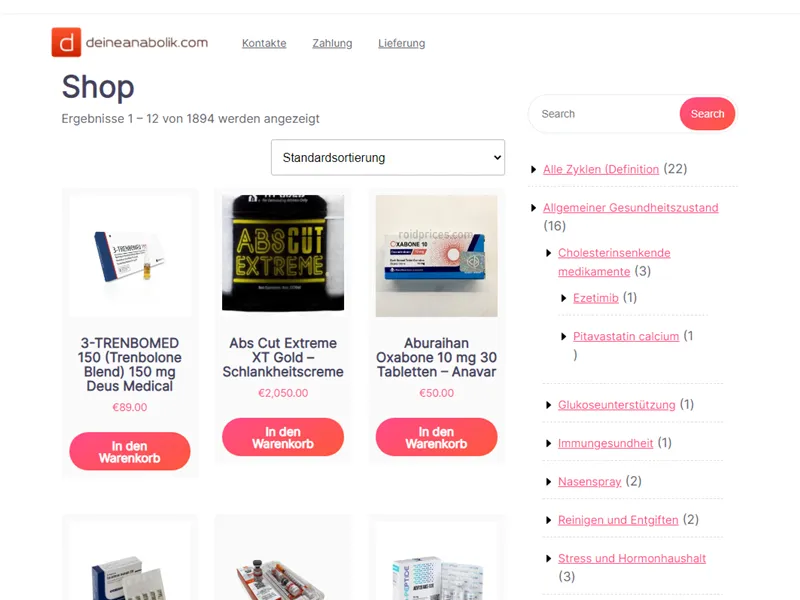The width and height of the screenshot is (800, 600).
Task: Focus the Search text field
Action: coord(605,114)
